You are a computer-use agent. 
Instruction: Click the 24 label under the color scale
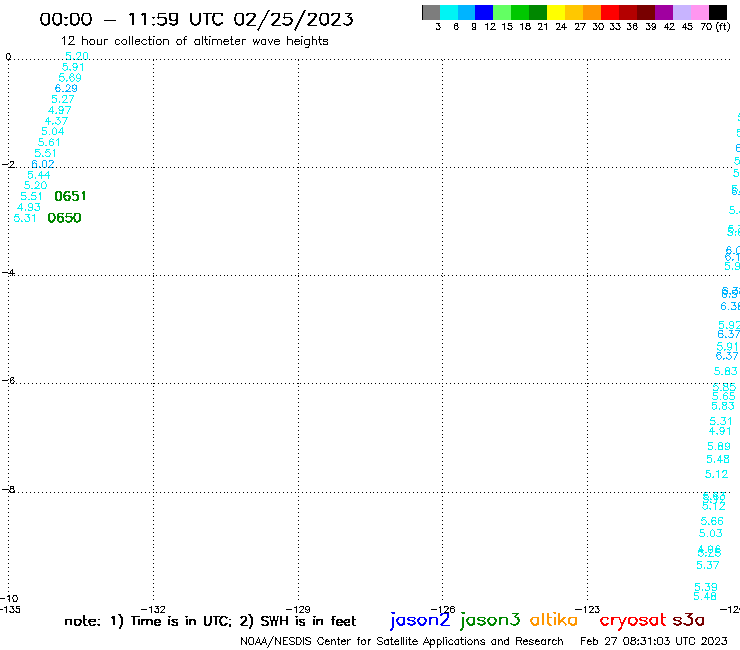[x=561, y=26]
